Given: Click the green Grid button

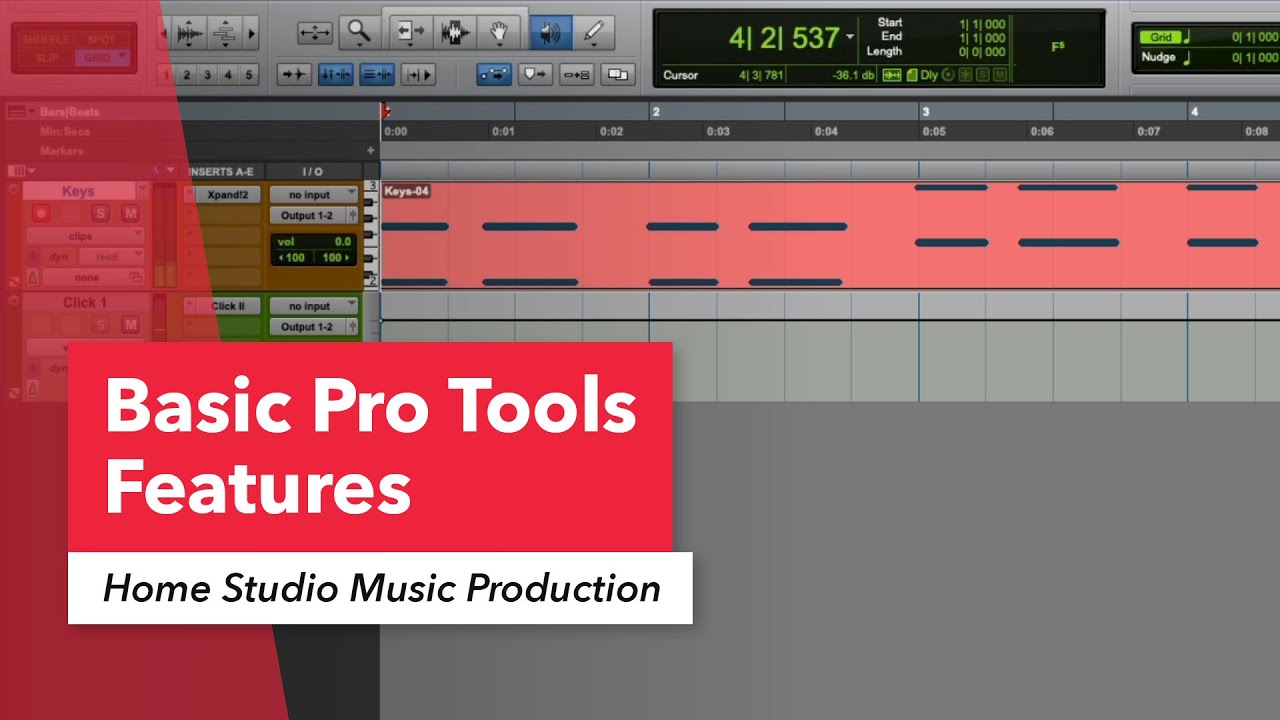Looking at the screenshot, I should pos(1160,37).
